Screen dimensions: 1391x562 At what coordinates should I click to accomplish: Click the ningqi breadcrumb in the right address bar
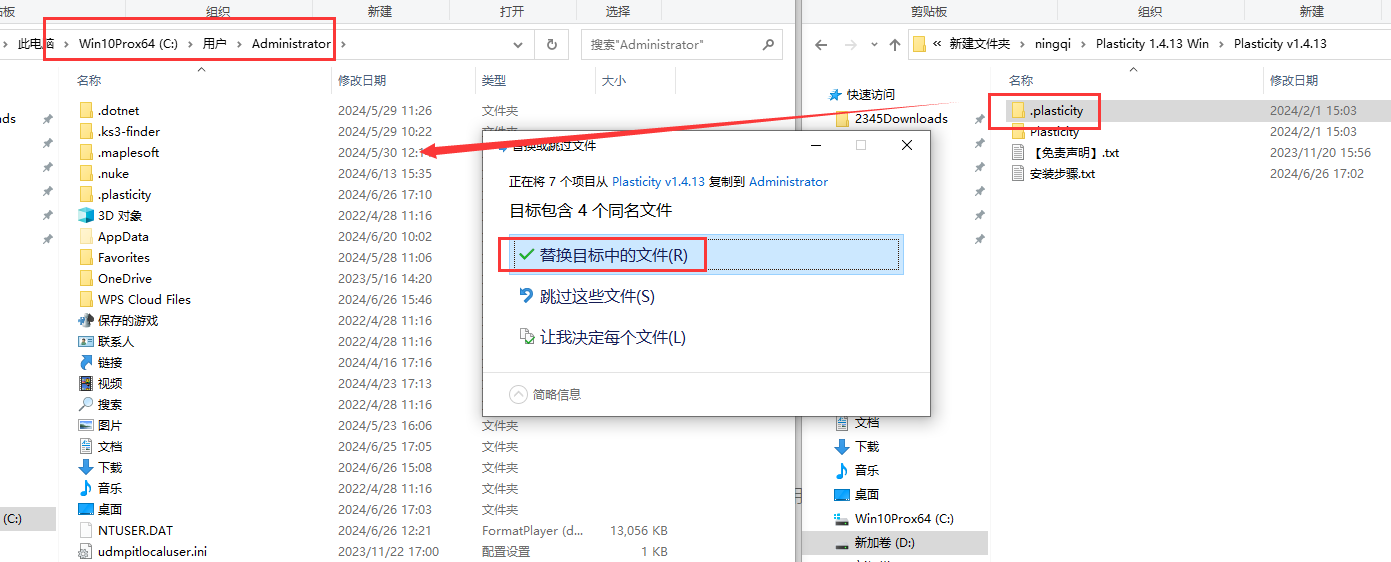click(1053, 44)
